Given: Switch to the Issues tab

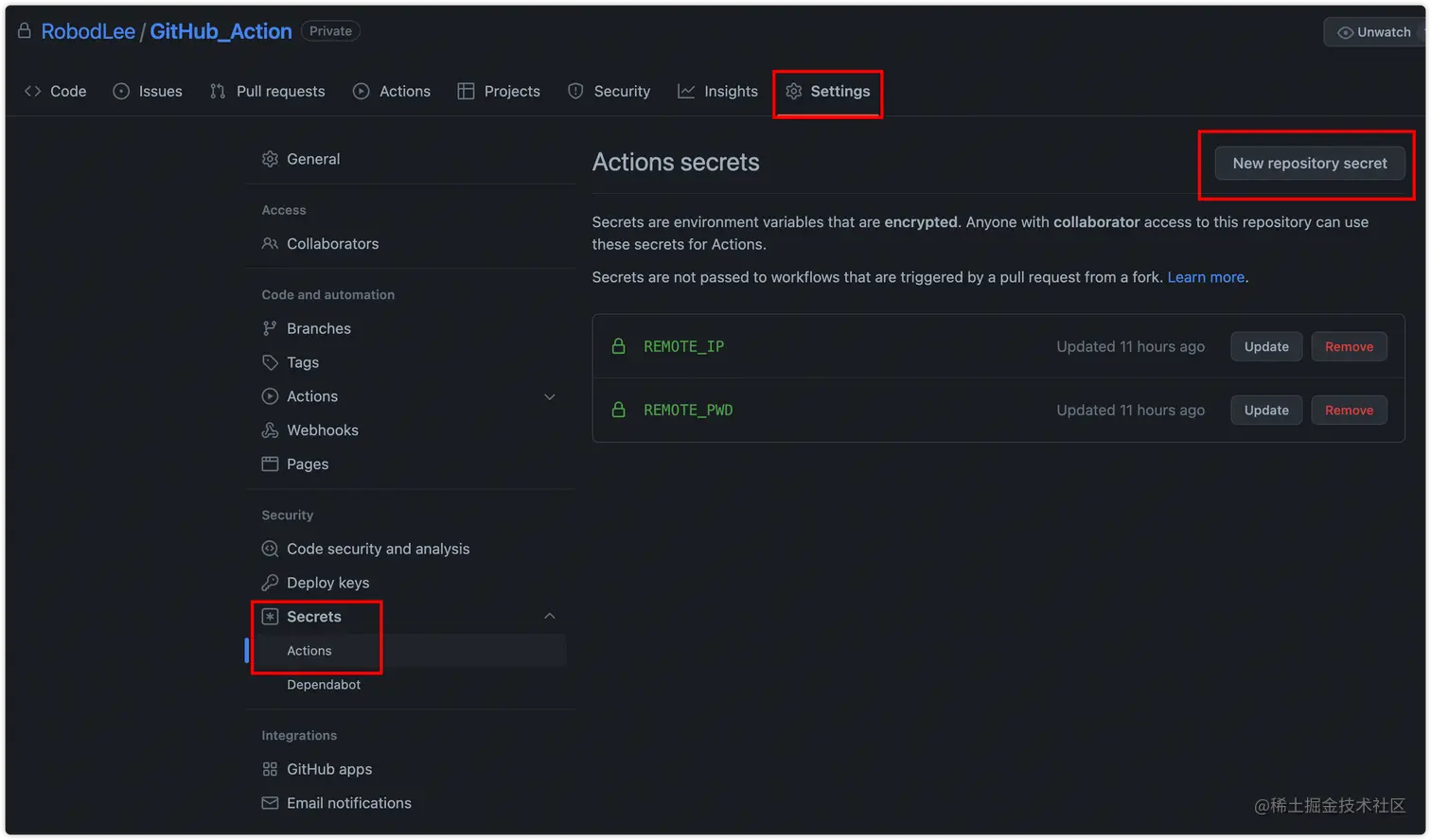Looking at the screenshot, I should (148, 91).
